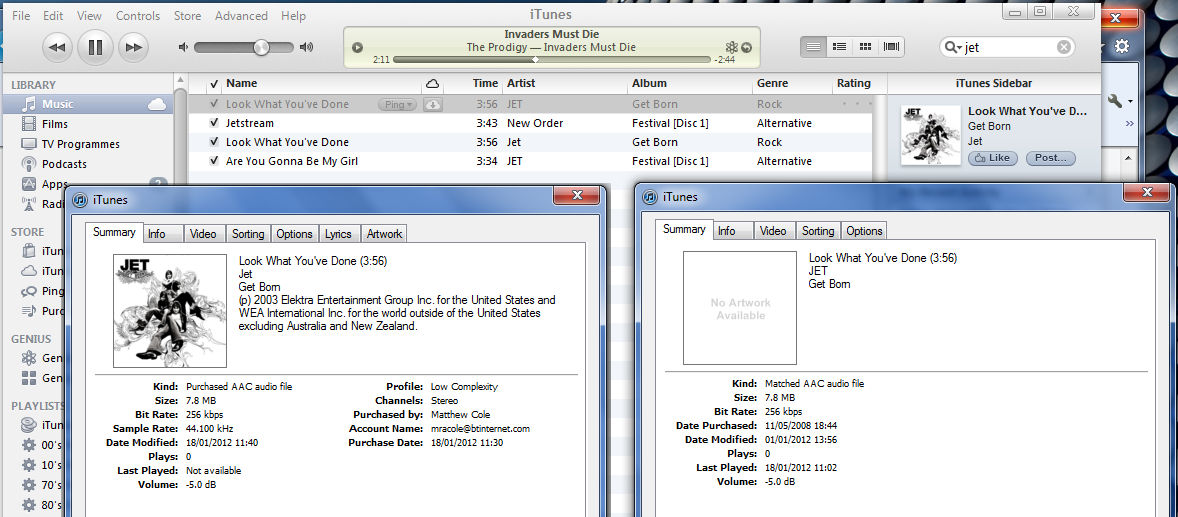This screenshot has height=517, width=1178.
Task: Sort songs by Rating column
Action: [x=853, y=83]
